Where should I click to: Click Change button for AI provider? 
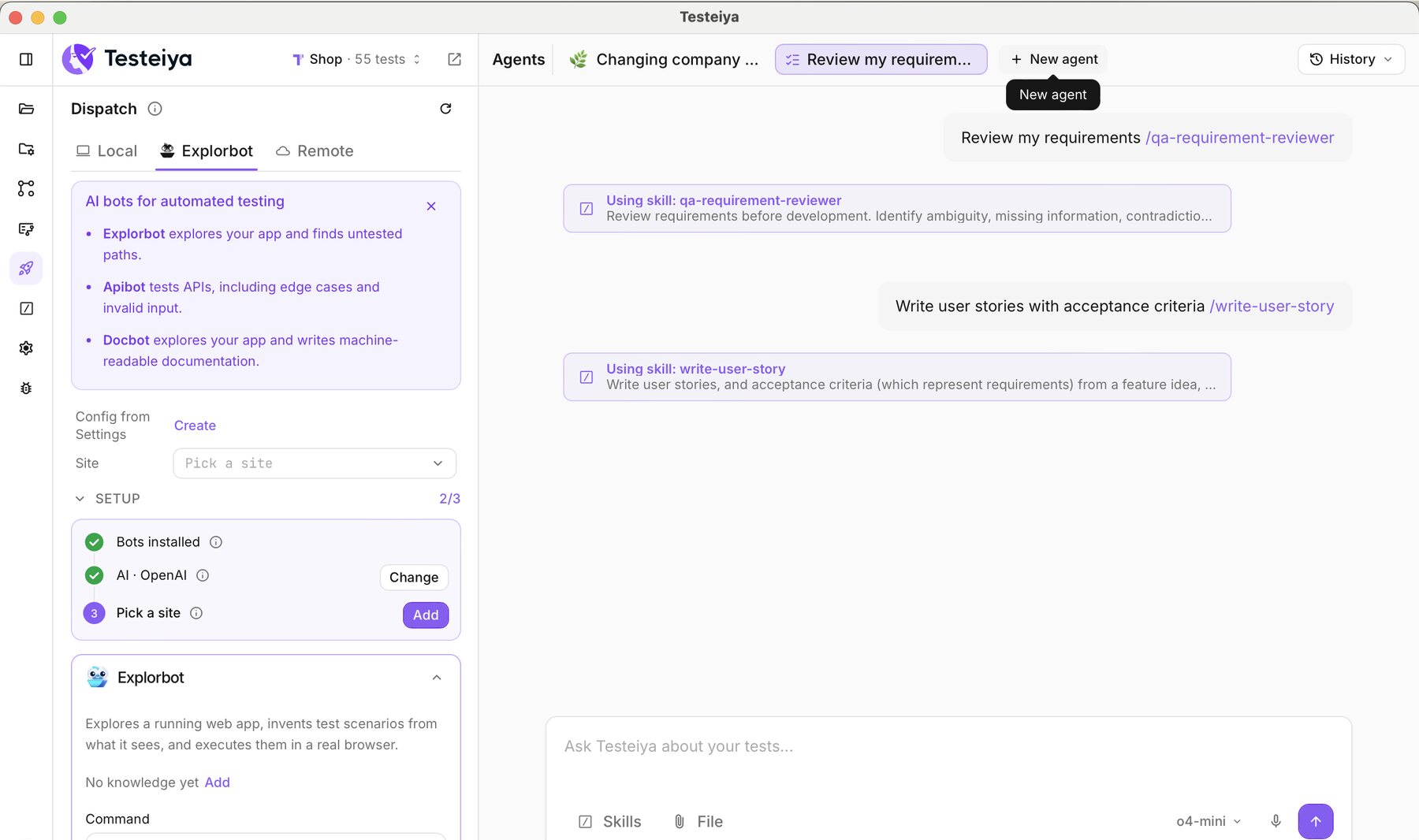(414, 577)
